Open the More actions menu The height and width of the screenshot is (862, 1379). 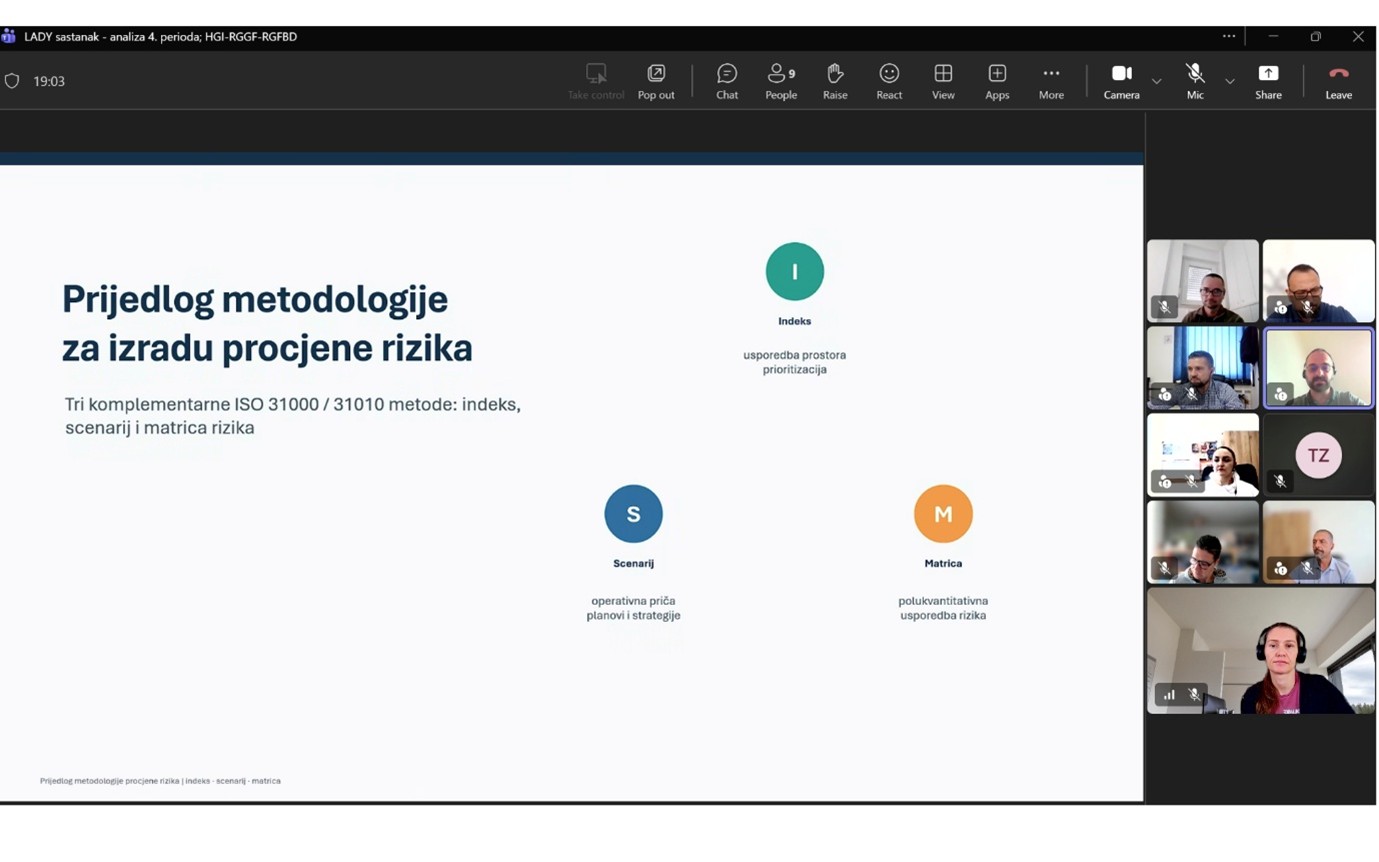(x=1051, y=81)
